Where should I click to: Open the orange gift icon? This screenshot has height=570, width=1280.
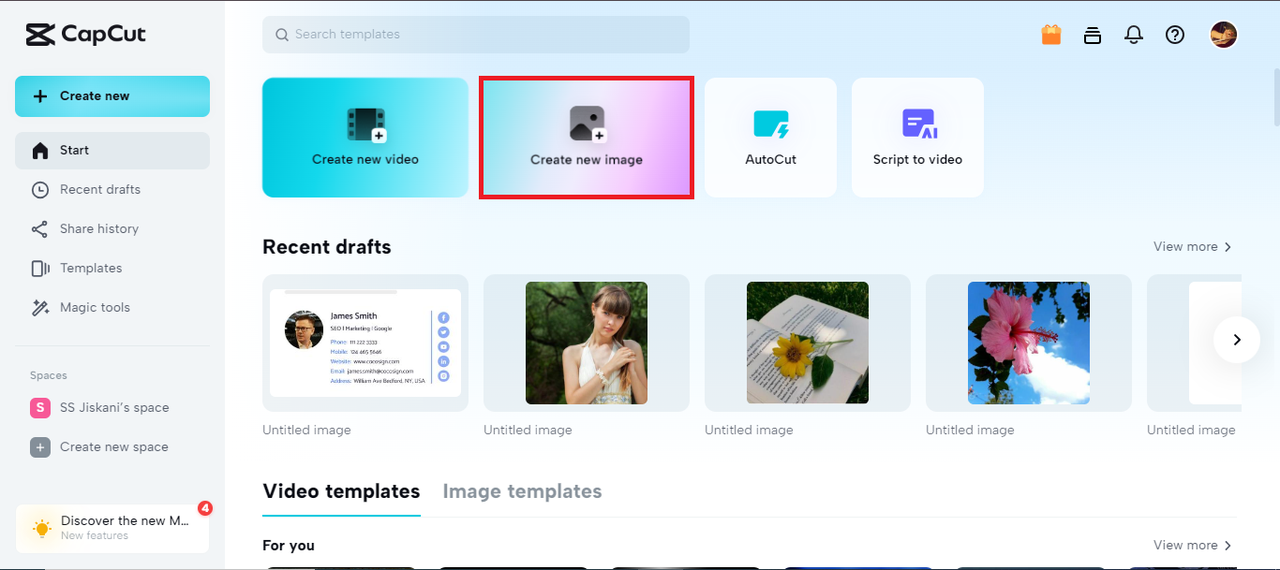pos(1051,34)
